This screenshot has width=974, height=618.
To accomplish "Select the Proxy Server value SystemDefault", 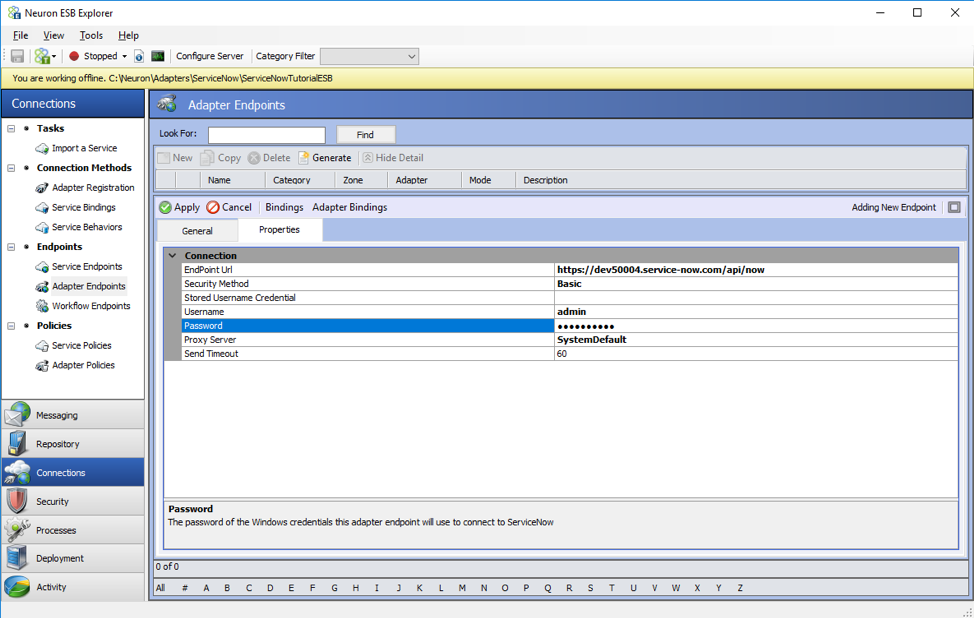I will [x=756, y=340].
